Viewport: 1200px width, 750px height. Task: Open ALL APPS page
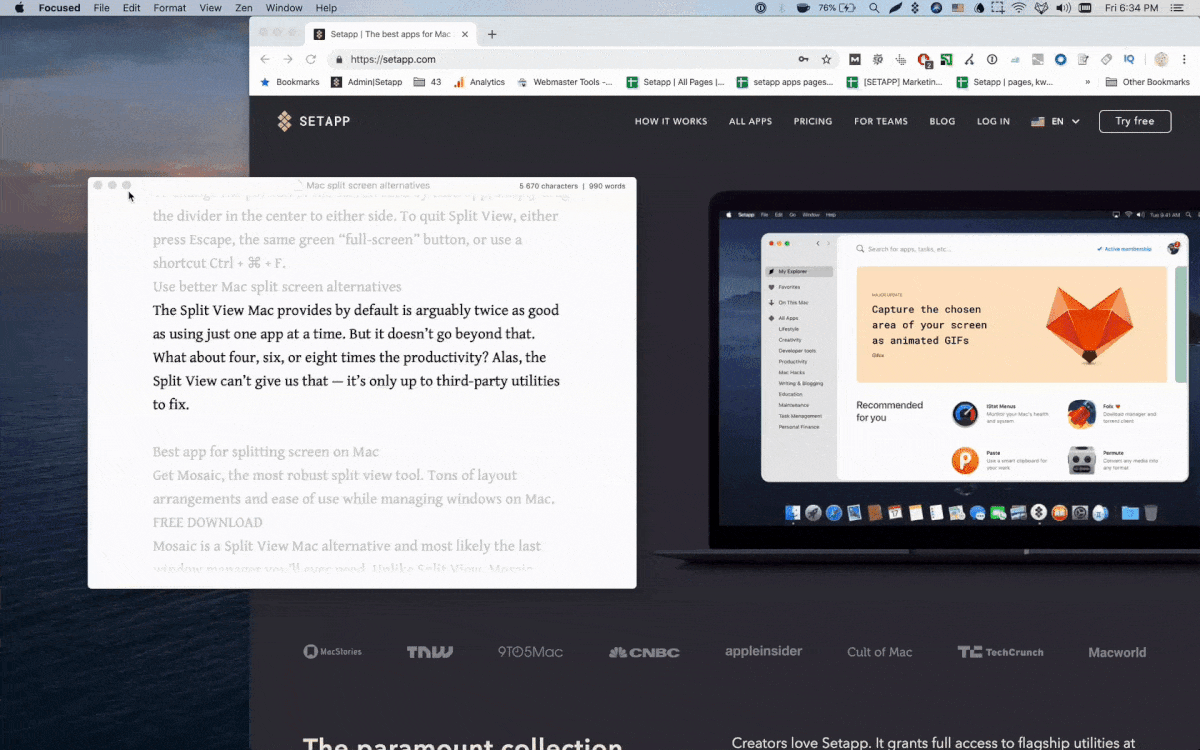[x=750, y=121]
